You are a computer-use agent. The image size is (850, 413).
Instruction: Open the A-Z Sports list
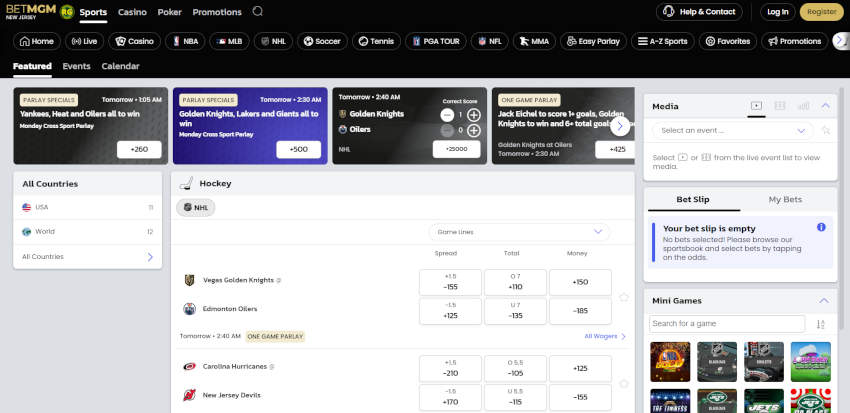[x=663, y=41]
